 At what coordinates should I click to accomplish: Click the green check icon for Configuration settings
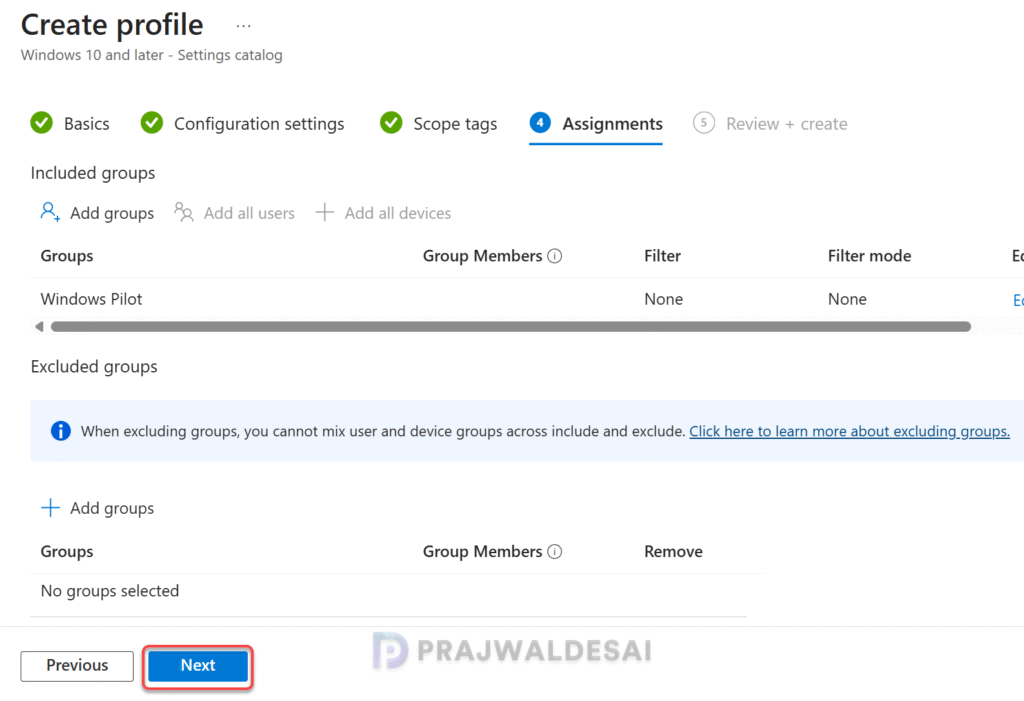(x=152, y=123)
